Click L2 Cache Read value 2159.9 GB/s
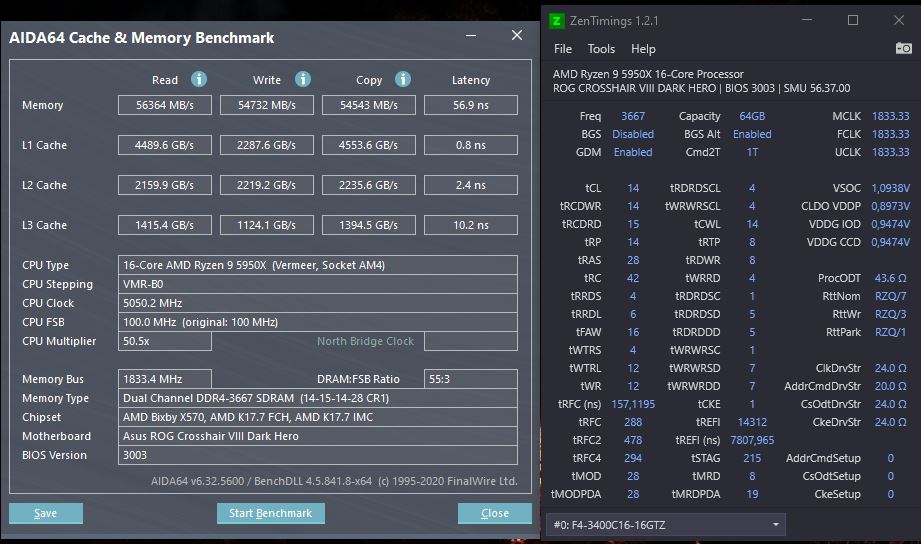This screenshot has width=921, height=544. click(164, 185)
